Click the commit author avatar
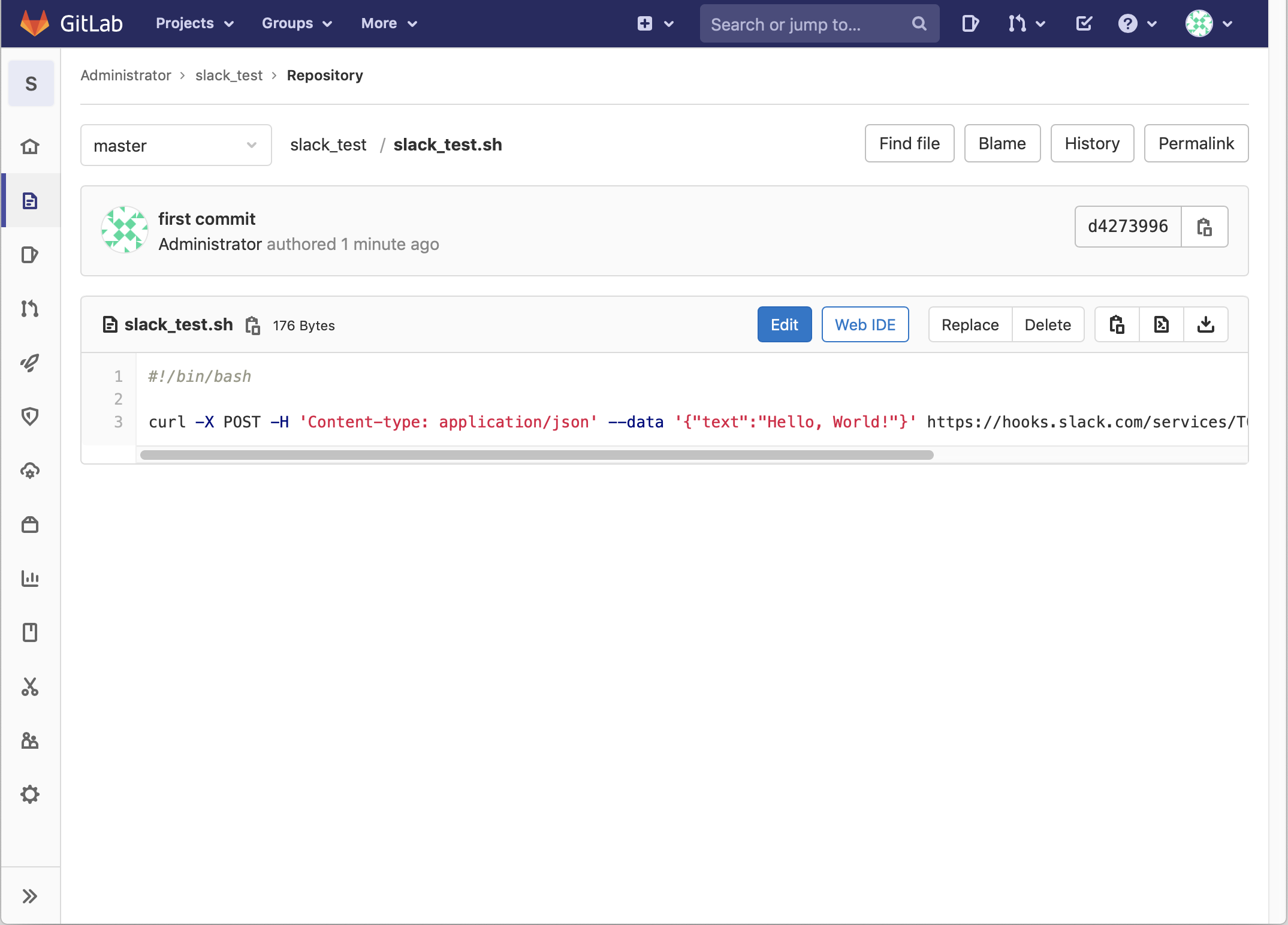The image size is (1288, 925). (124, 230)
